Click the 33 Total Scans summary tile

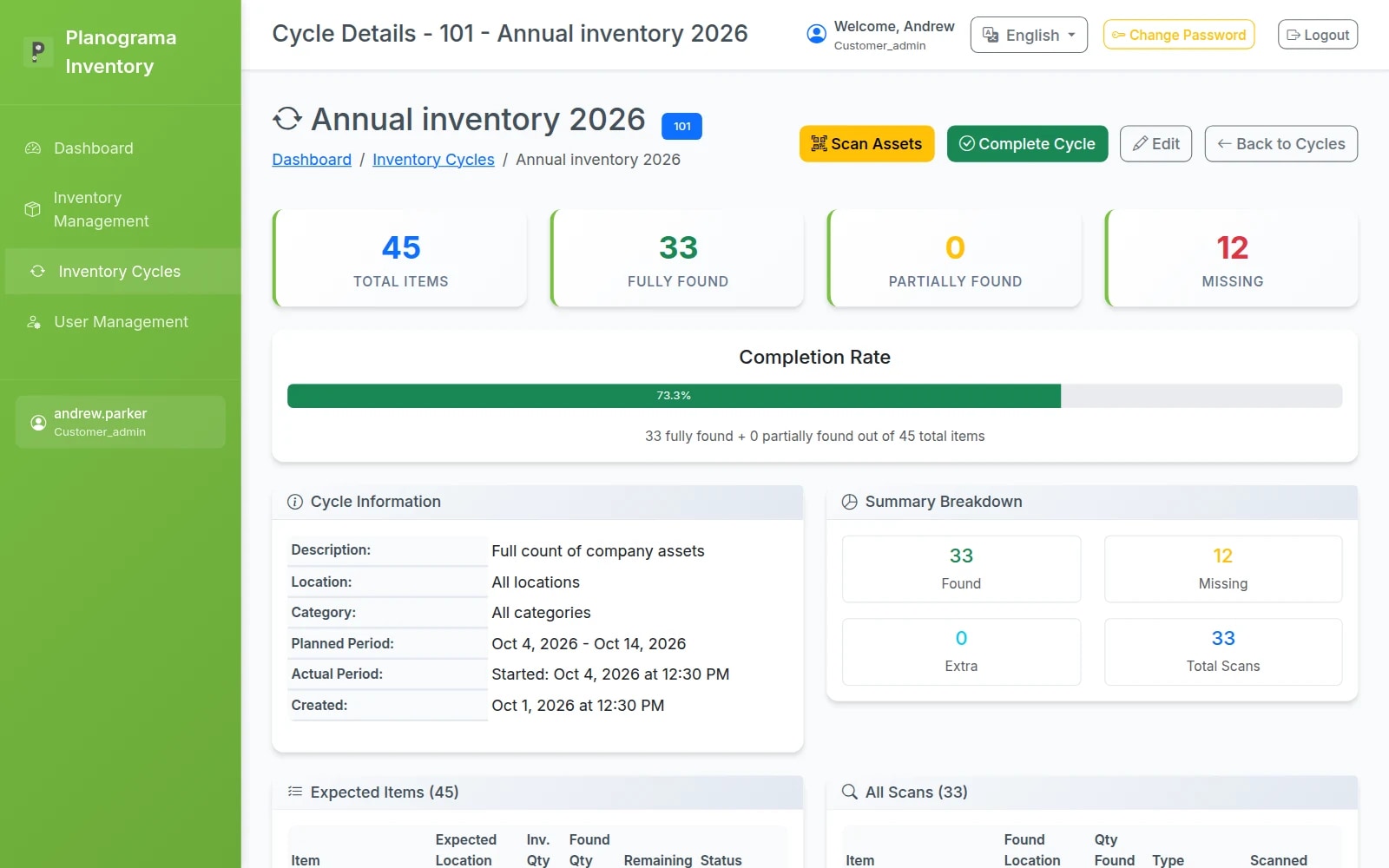pyautogui.click(x=1223, y=652)
